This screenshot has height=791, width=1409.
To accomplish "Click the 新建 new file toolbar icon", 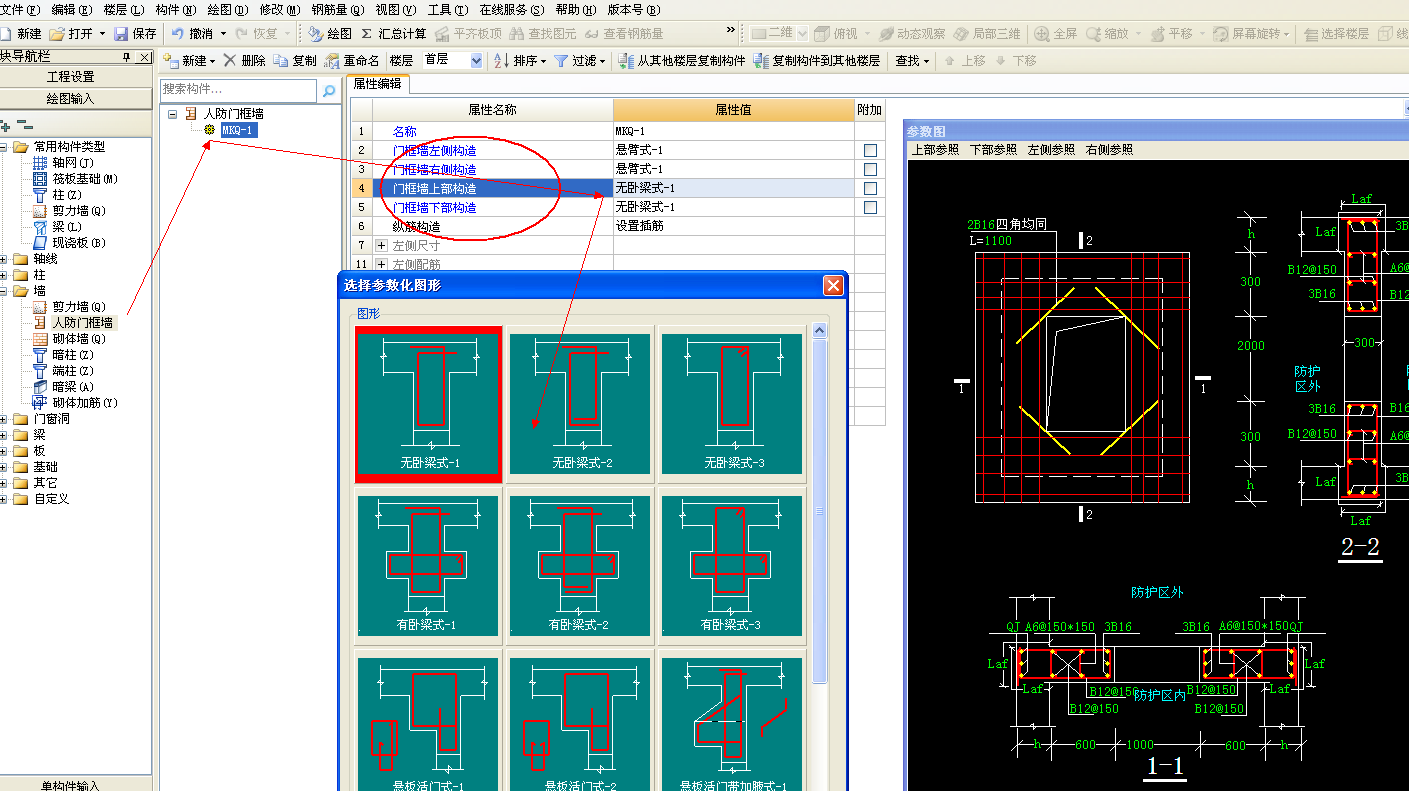I will click(x=6, y=33).
